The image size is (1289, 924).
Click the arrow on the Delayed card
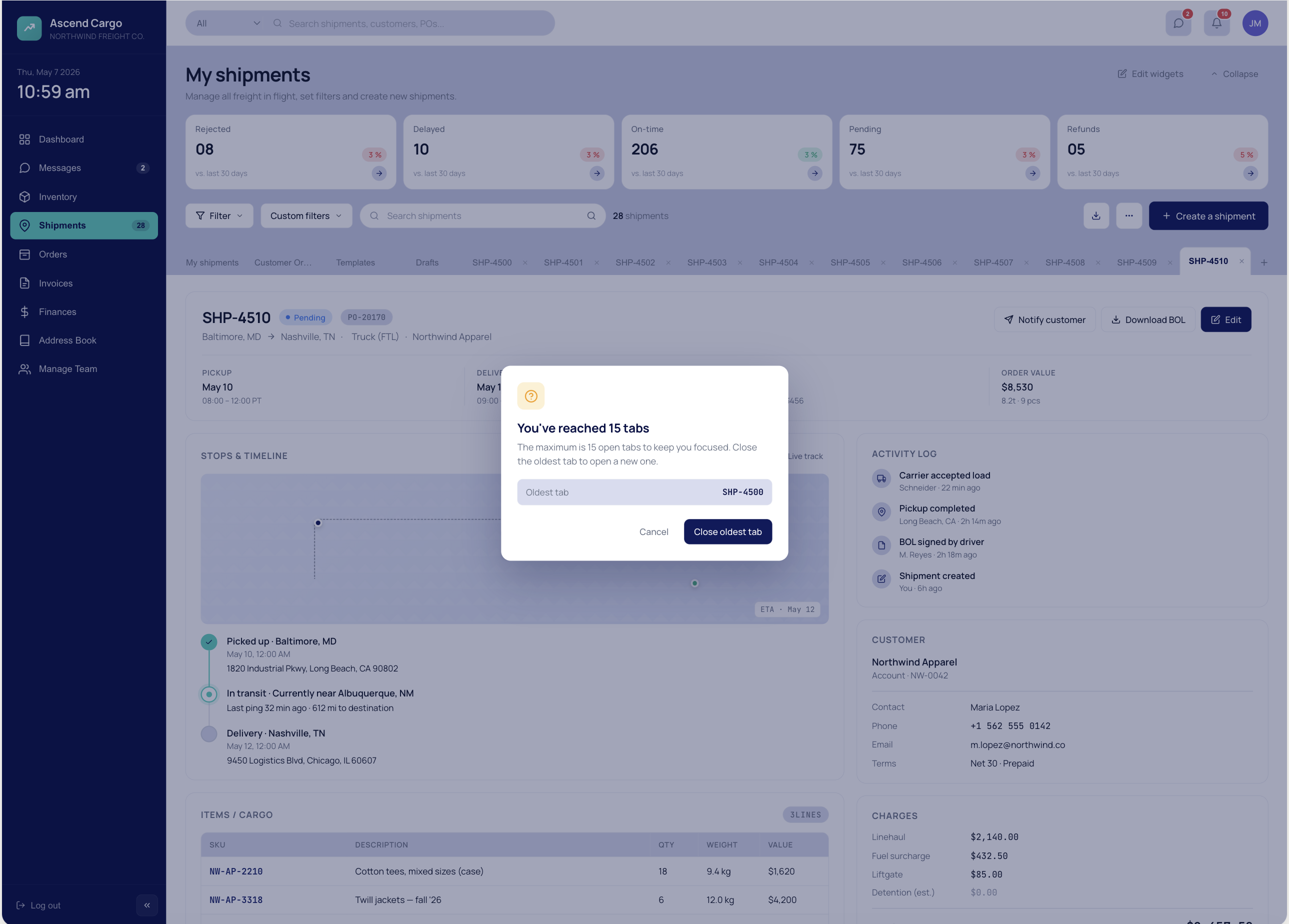pos(597,173)
